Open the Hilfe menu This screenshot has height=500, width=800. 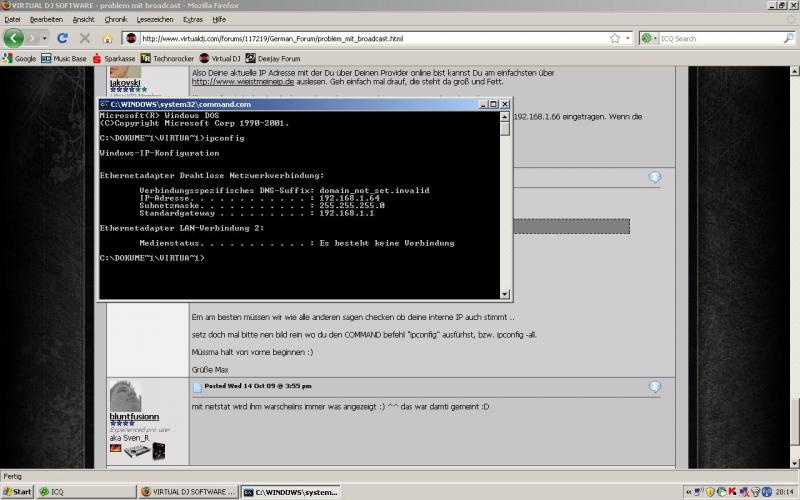pos(219,19)
